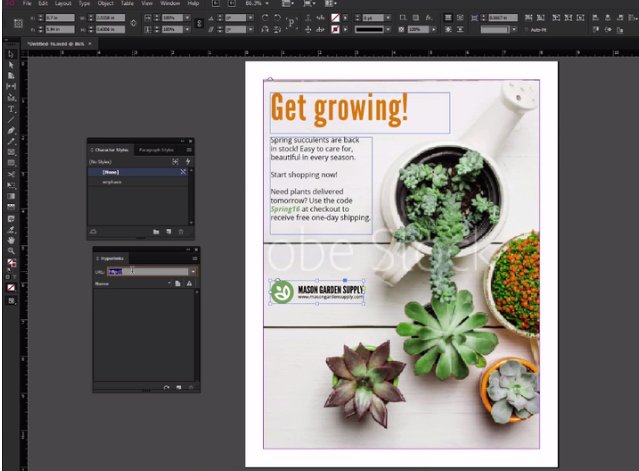This screenshot has height=471, width=639.
Task: Click Create New Hyperlink icon in Hyperlinks panel
Action: point(178,387)
